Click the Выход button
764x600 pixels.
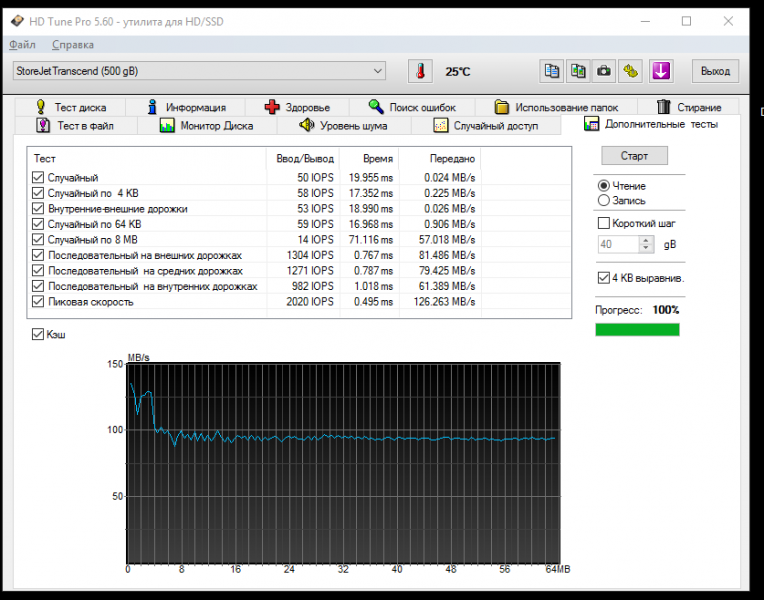(715, 71)
